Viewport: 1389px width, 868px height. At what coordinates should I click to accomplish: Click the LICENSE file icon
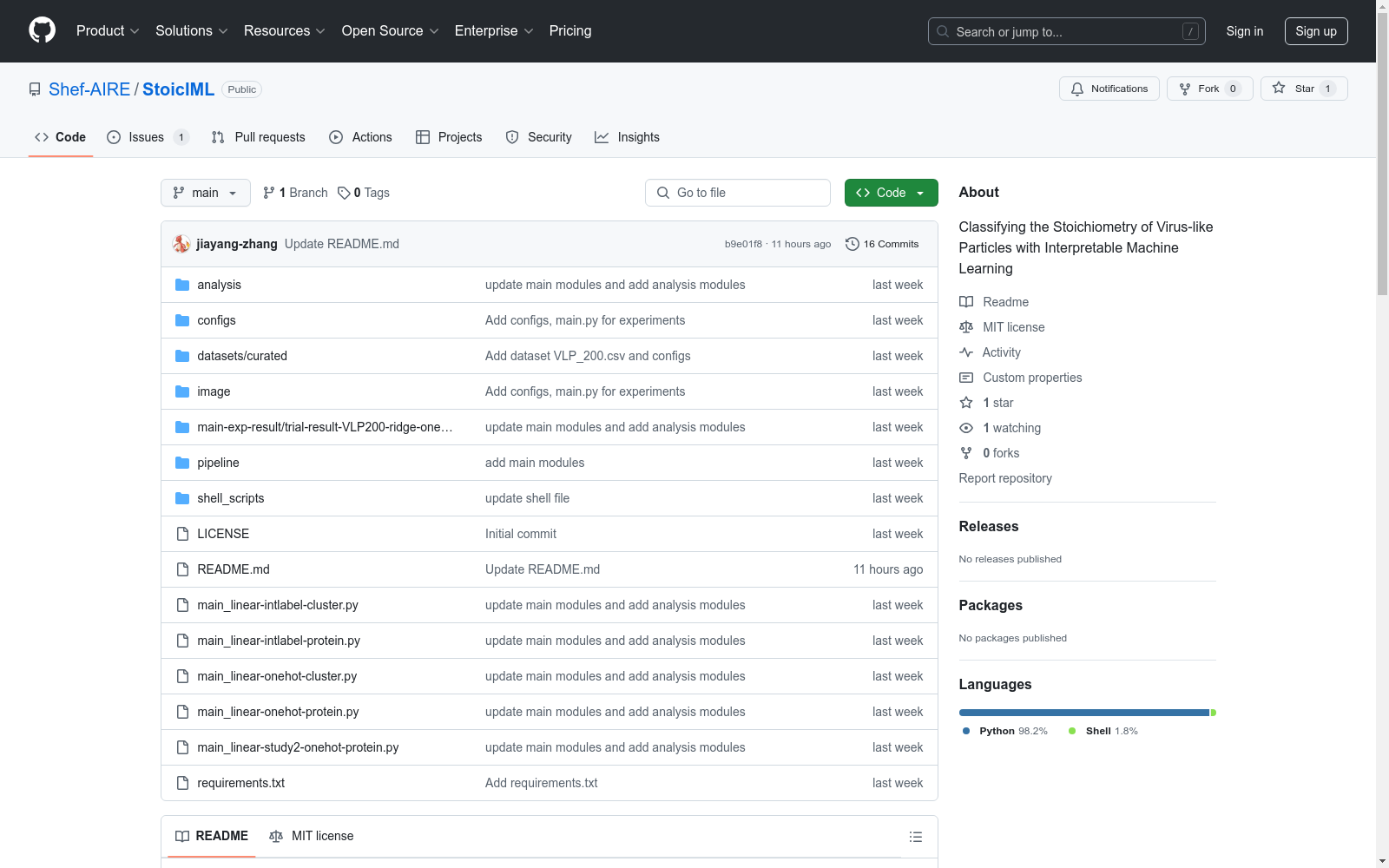pyautogui.click(x=182, y=534)
